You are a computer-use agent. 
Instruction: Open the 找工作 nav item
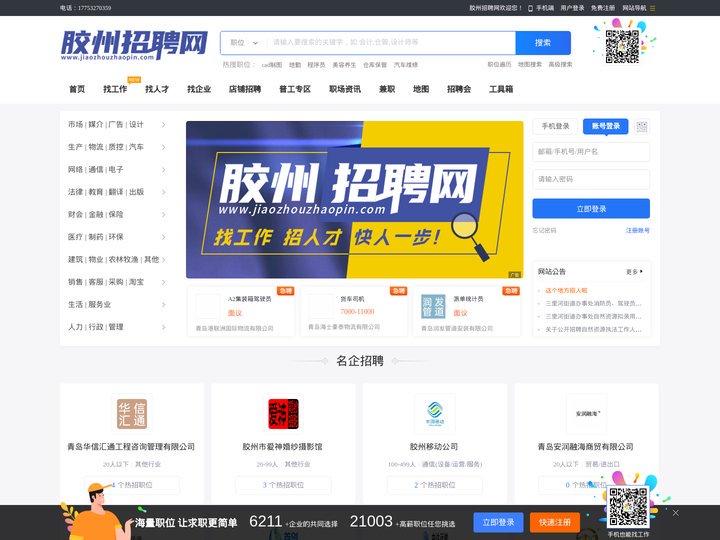click(x=115, y=89)
